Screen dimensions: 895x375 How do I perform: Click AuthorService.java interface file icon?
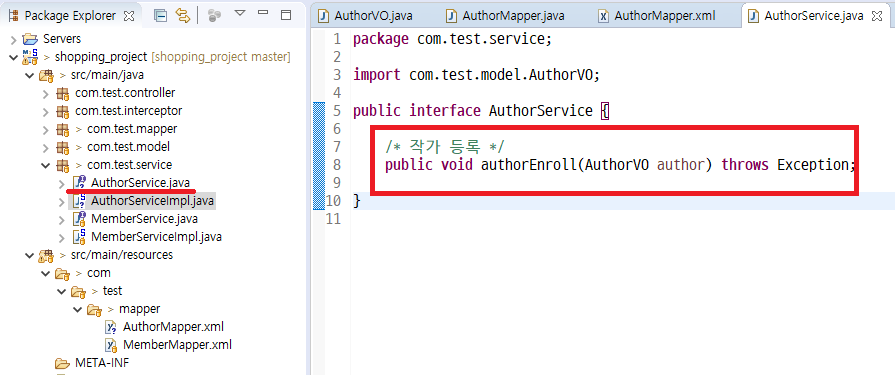coord(79,183)
